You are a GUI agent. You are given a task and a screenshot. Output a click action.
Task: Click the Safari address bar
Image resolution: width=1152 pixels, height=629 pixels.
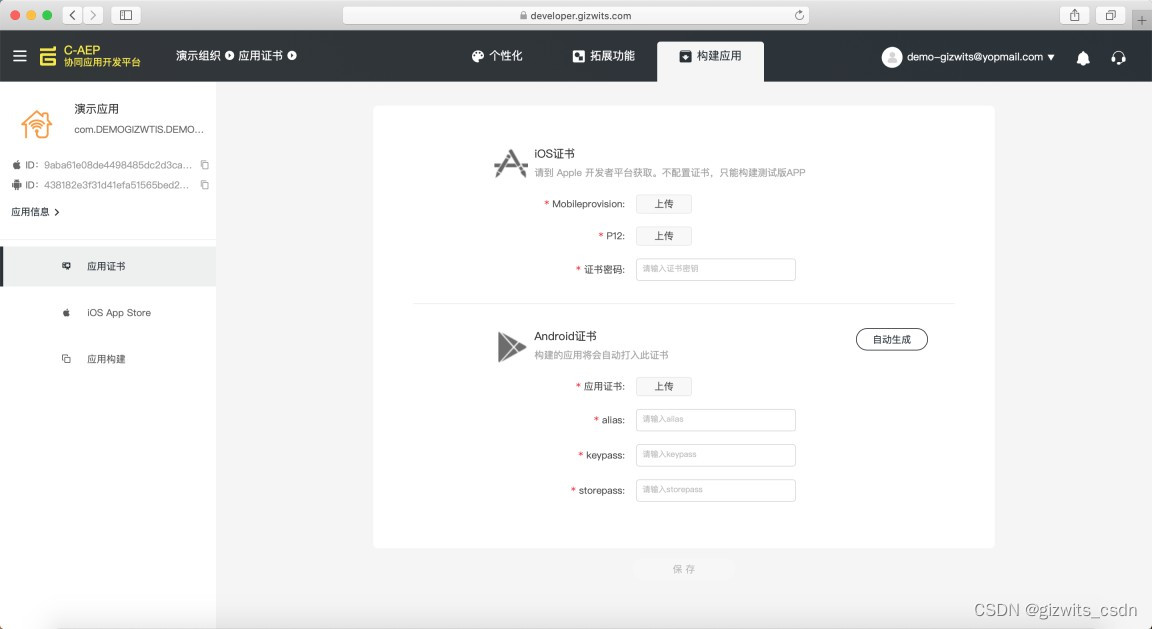coord(575,15)
